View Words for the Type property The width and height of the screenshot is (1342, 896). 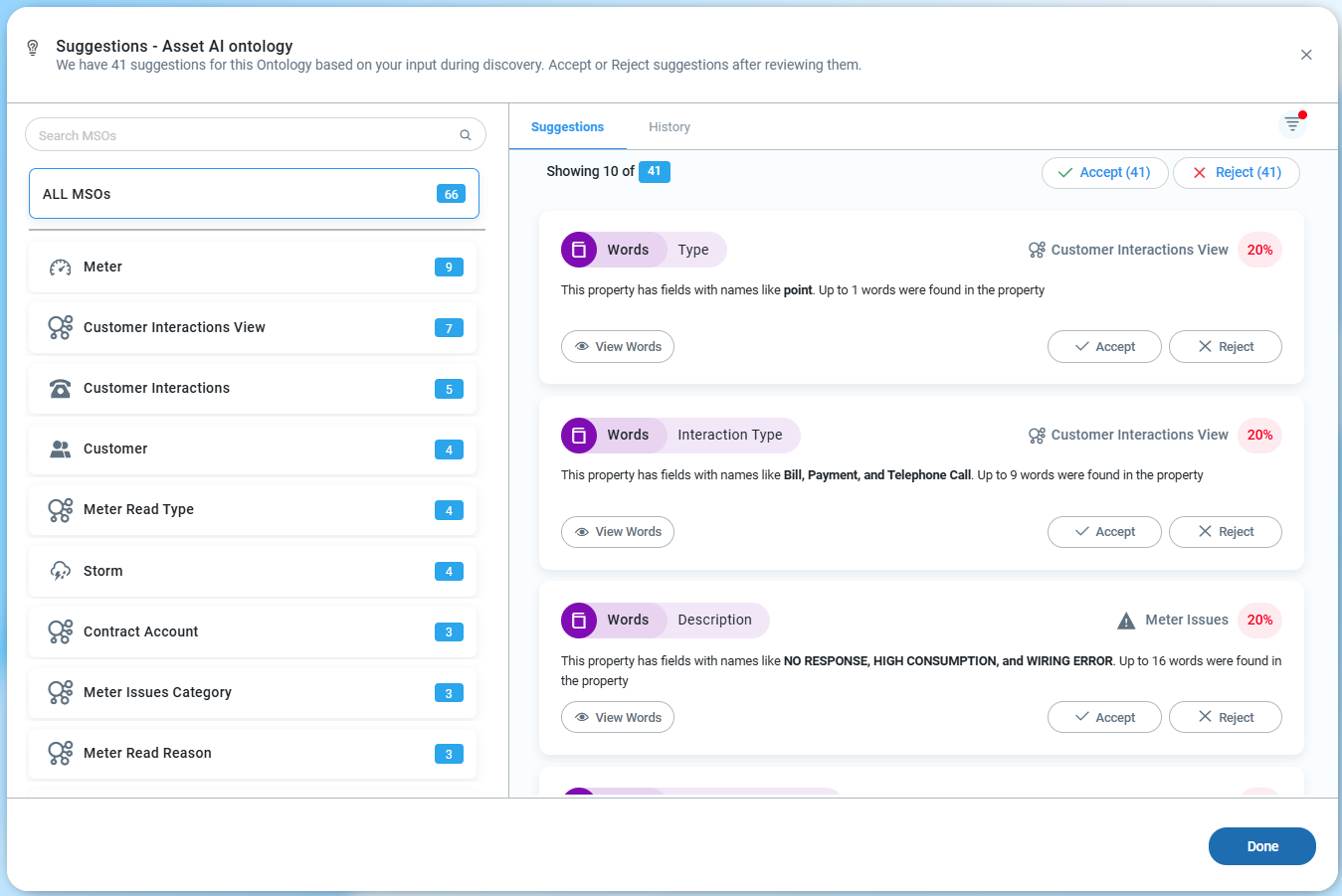618,347
